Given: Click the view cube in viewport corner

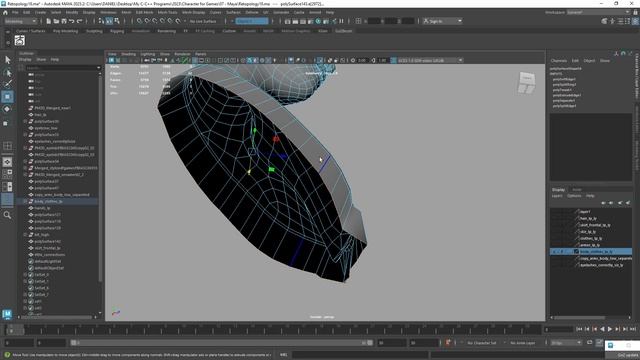Looking at the screenshot, I should 526,83.
